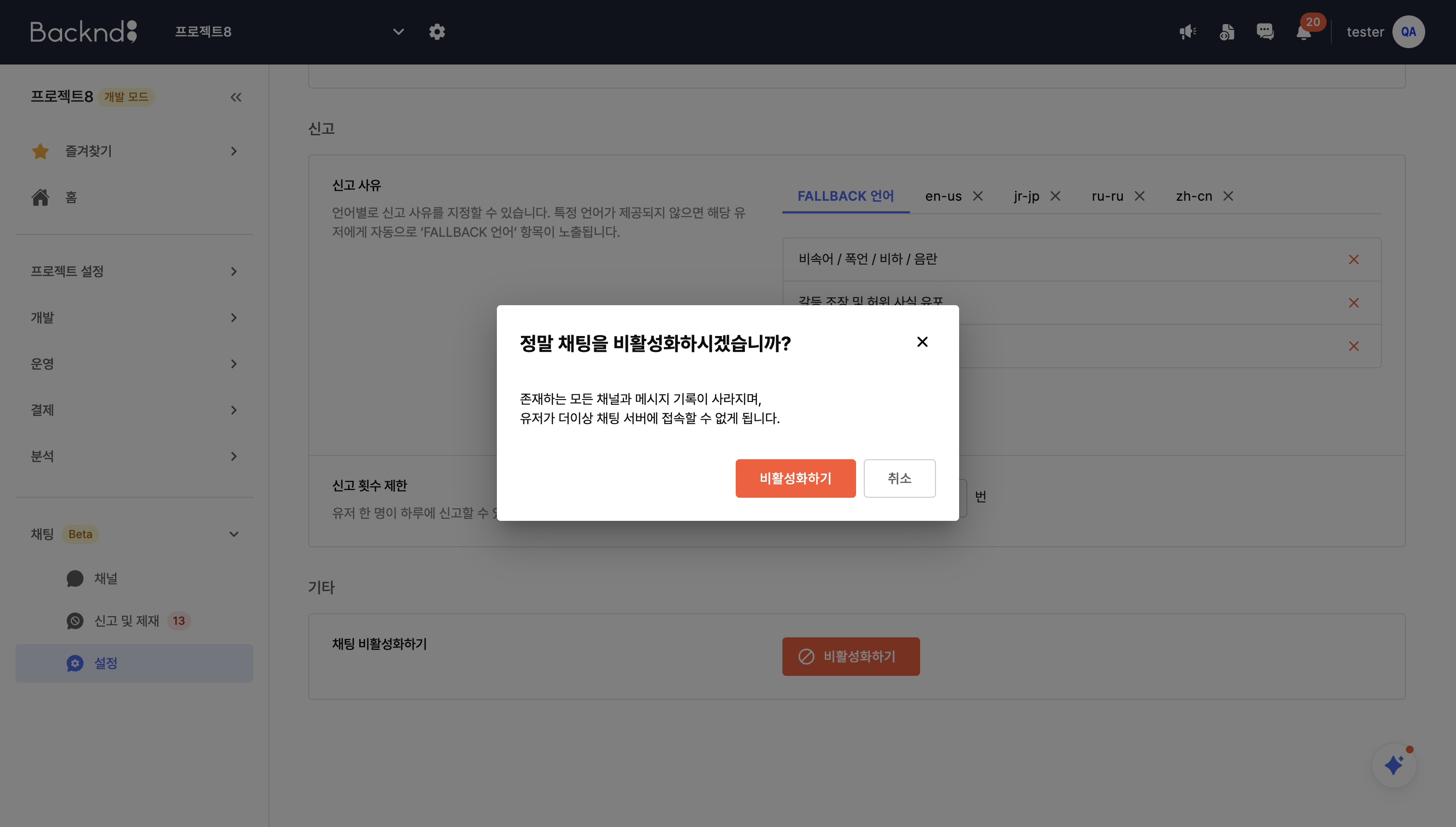Screen dimensions: 1456x827
Task: Open 채널 chat bubble icon
Action: pyautogui.click(x=75, y=579)
